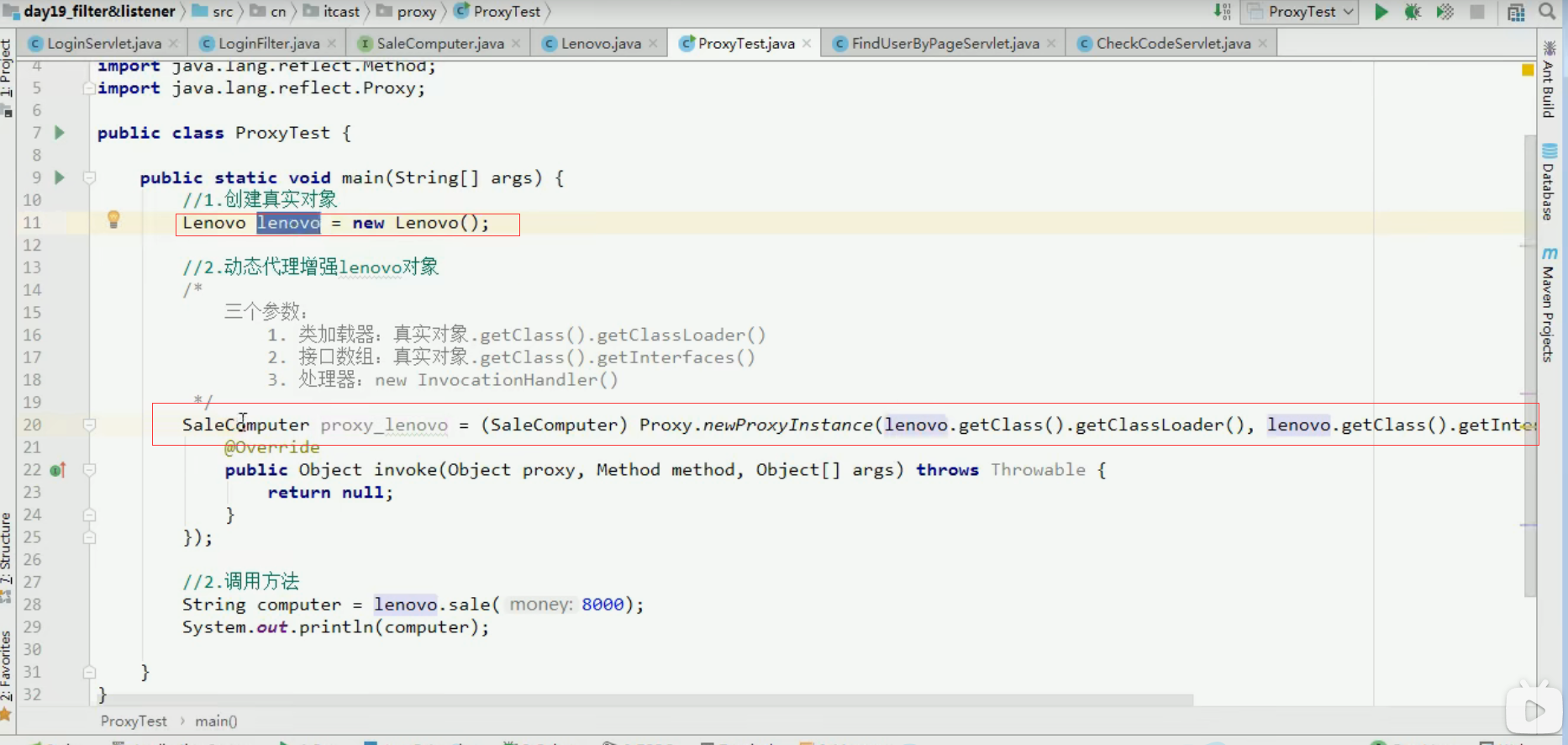Image resolution: width=1568 pixels, height=745 pixels.
Task: Open Search Everywhere magnifier icon
Action: tap(1547, 12)
